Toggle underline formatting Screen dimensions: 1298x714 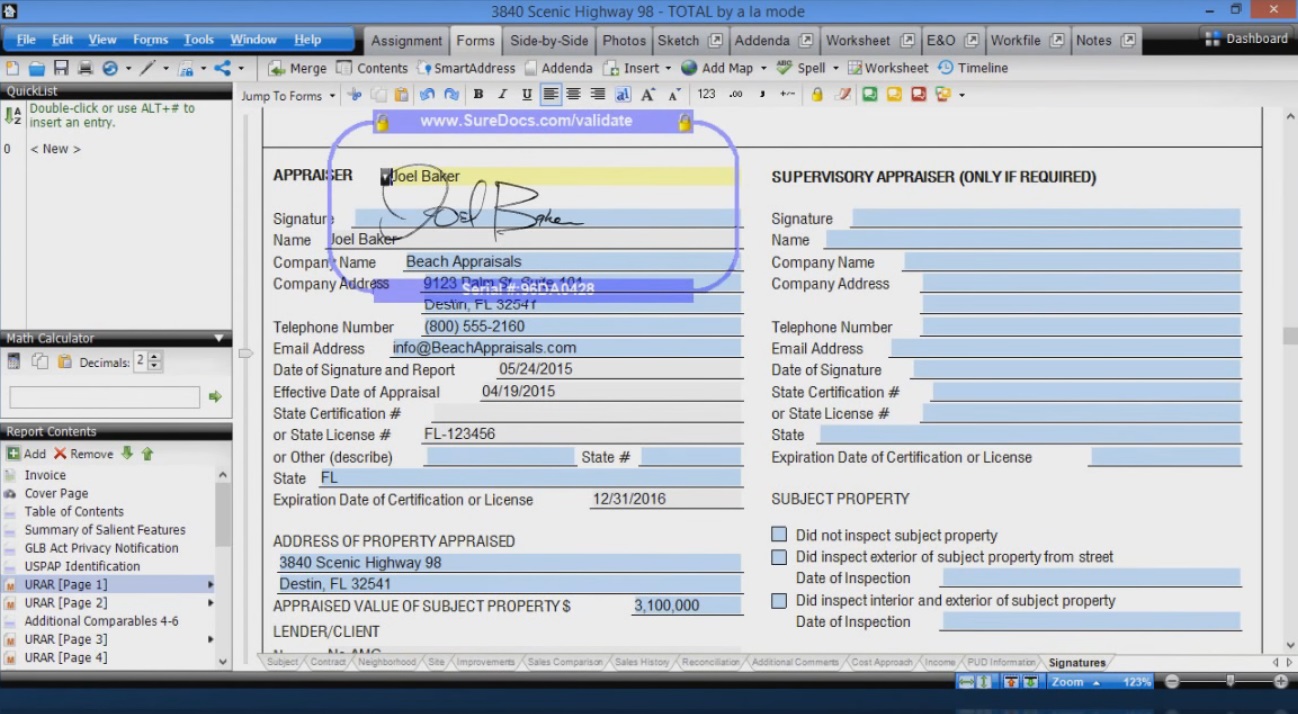[526, 95]
